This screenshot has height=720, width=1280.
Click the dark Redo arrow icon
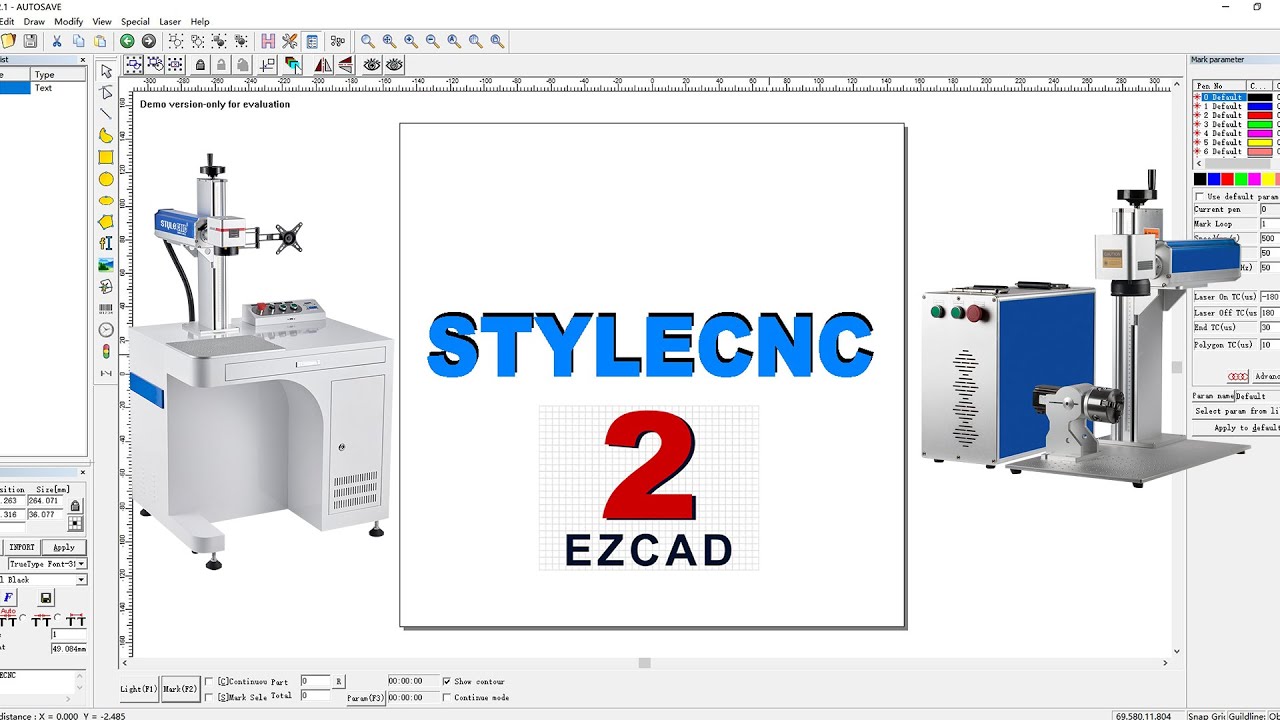coord(149,41)
